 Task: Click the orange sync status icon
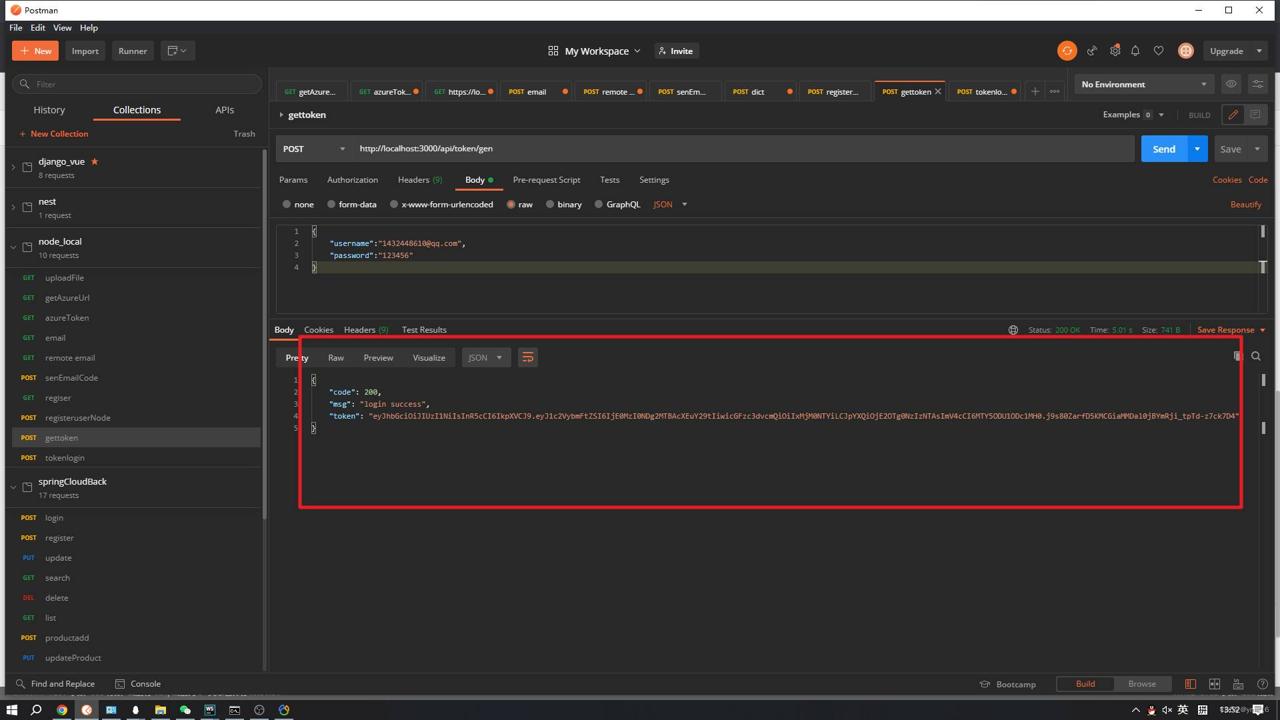pos(1067,51)
